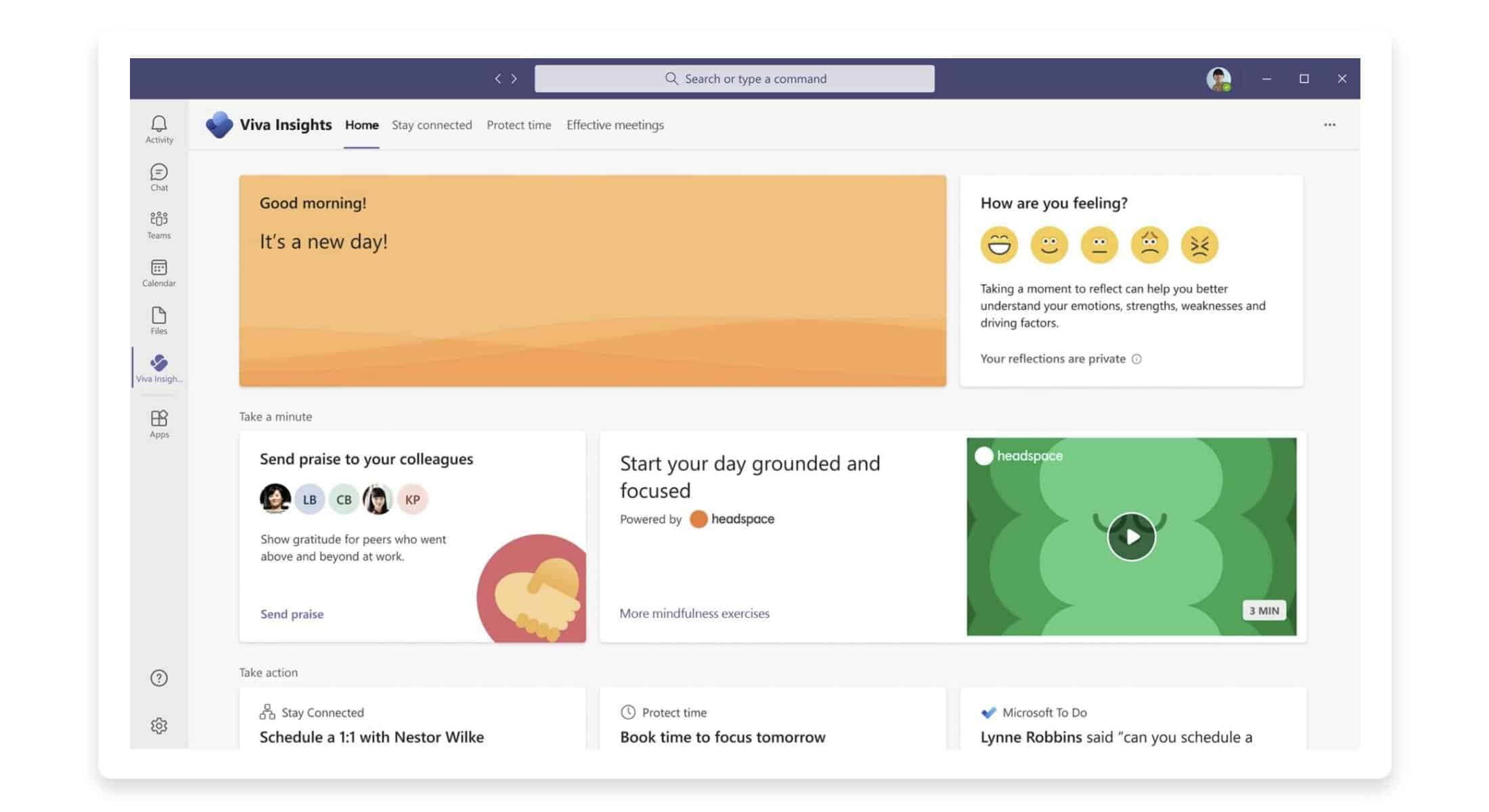This screenshot has height=812, width=1489.
Task: Open the Calendar icon in sidebar
Action: (159, 273)
